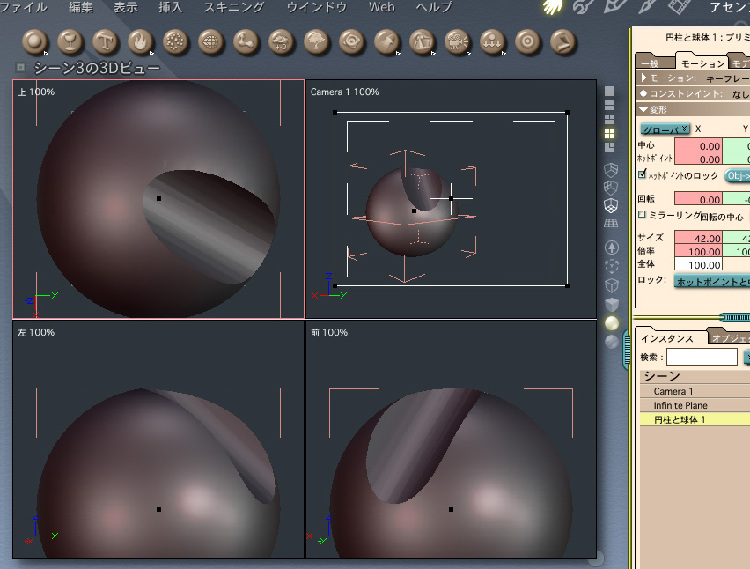
Task: Click the 検索 search field
Action: (701, 357)
